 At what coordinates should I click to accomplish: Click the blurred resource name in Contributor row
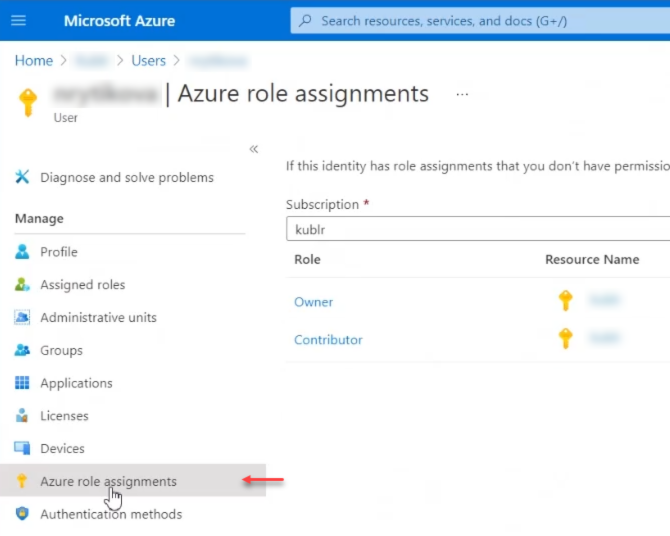[604, 338]
